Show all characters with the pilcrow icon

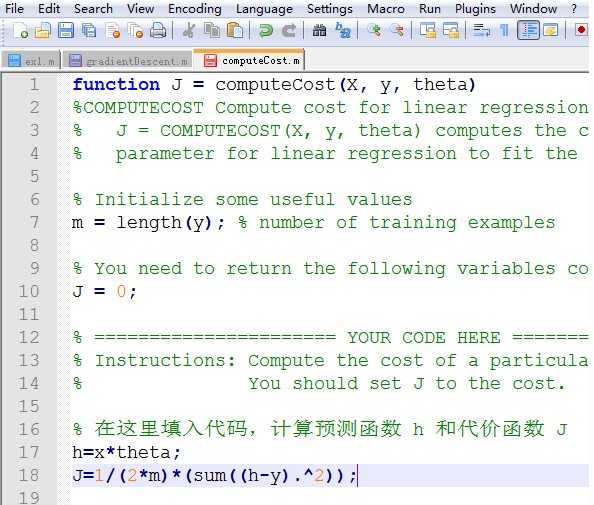click(504, 30)
